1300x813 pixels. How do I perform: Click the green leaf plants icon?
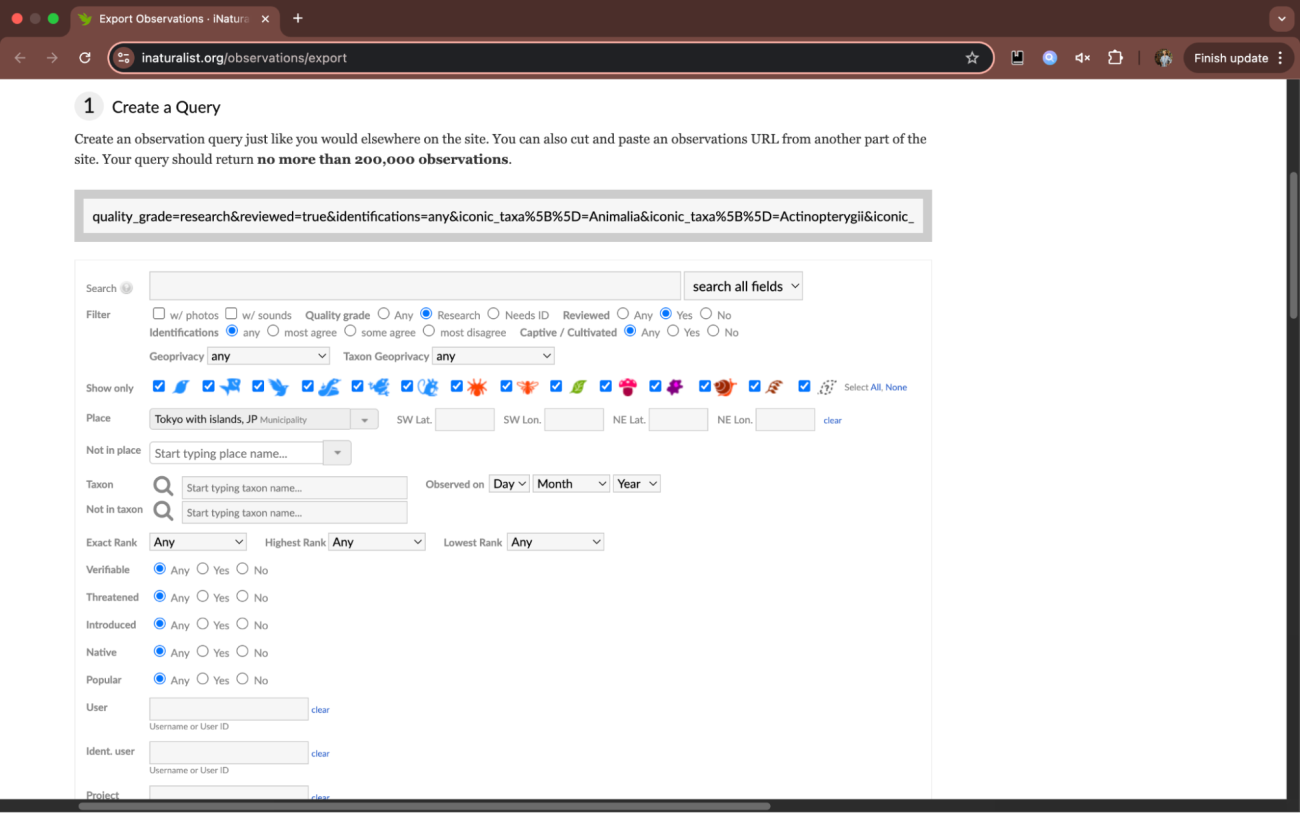pos(577,387)
